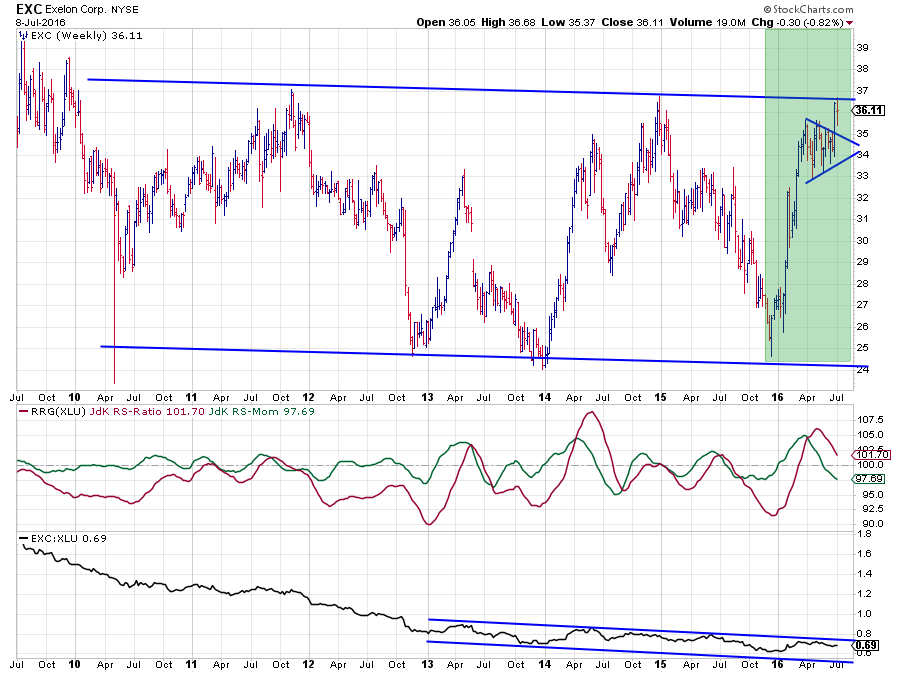Image resolution: width=900 pixels, height=673 pixels.
Task: Click the RRG(XLU) legend line marker
Action: click(22, 412)
